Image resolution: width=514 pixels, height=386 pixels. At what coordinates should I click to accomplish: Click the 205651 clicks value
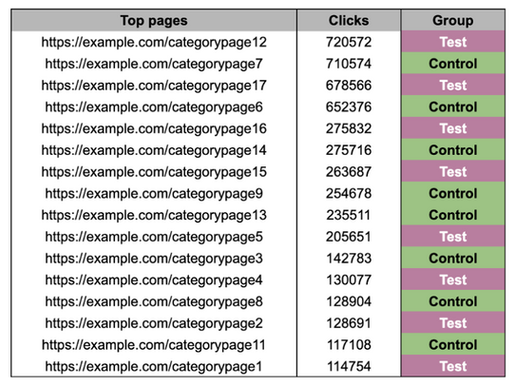pos(349,237)
